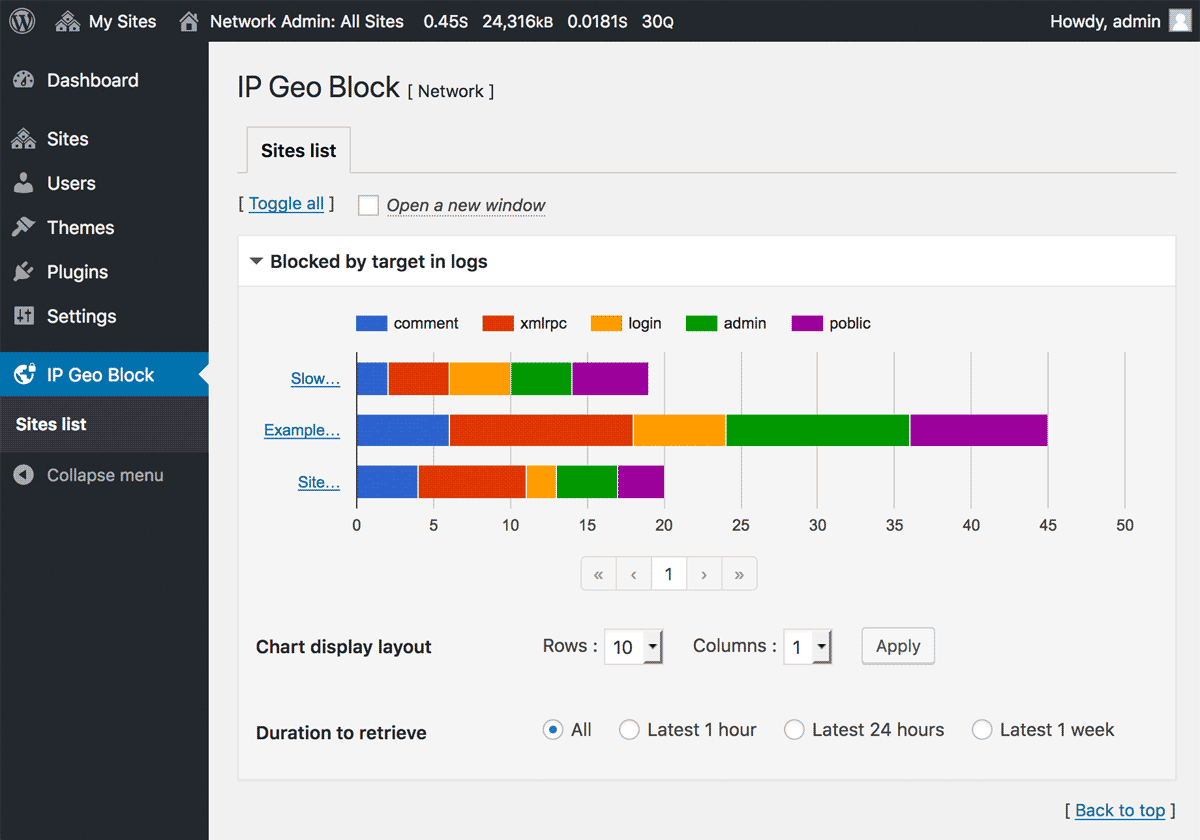
Task: Click the admin avatar icon
Action: 1180,21
